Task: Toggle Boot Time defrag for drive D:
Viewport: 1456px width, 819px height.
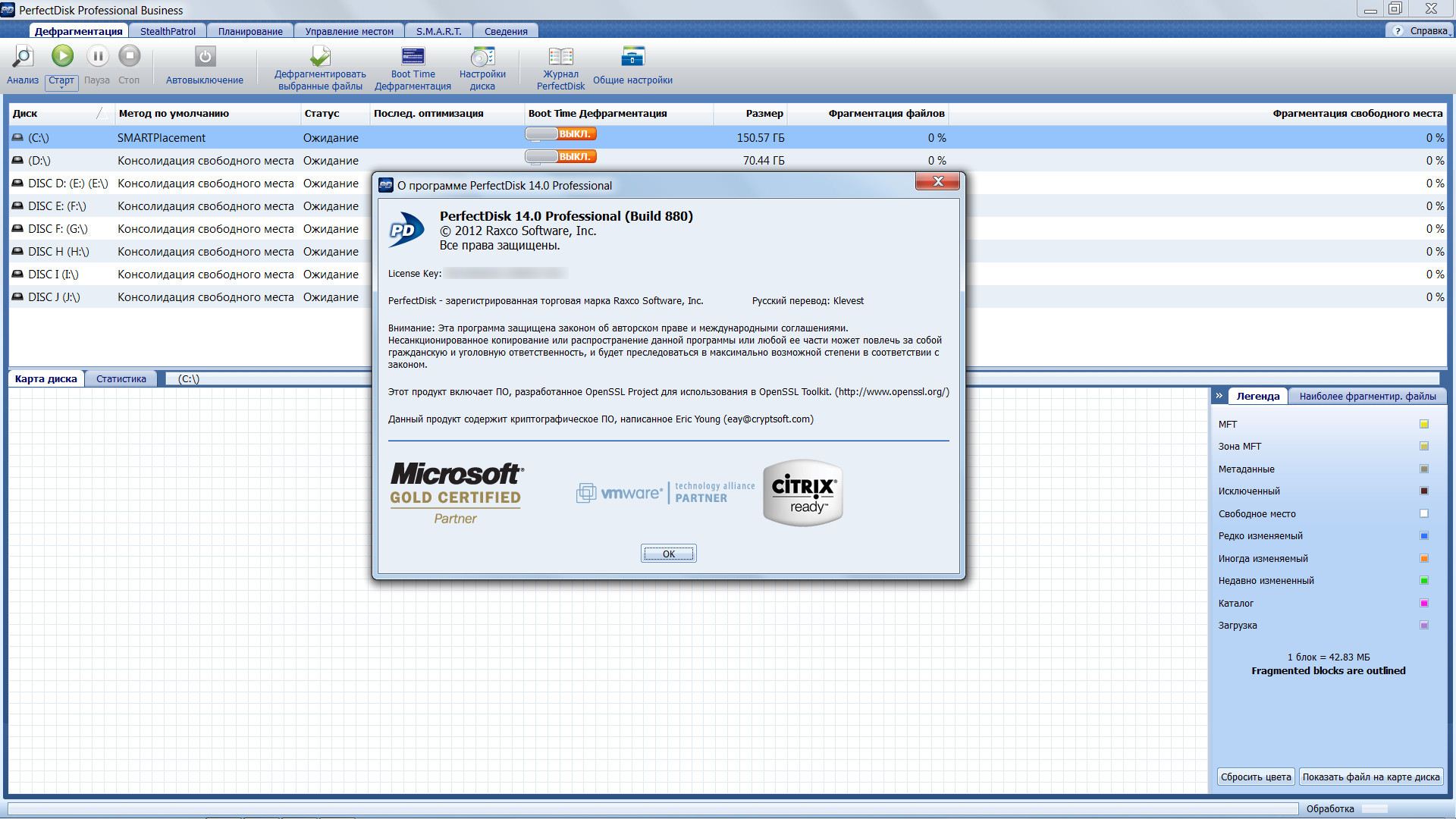Action: [561, 156]
